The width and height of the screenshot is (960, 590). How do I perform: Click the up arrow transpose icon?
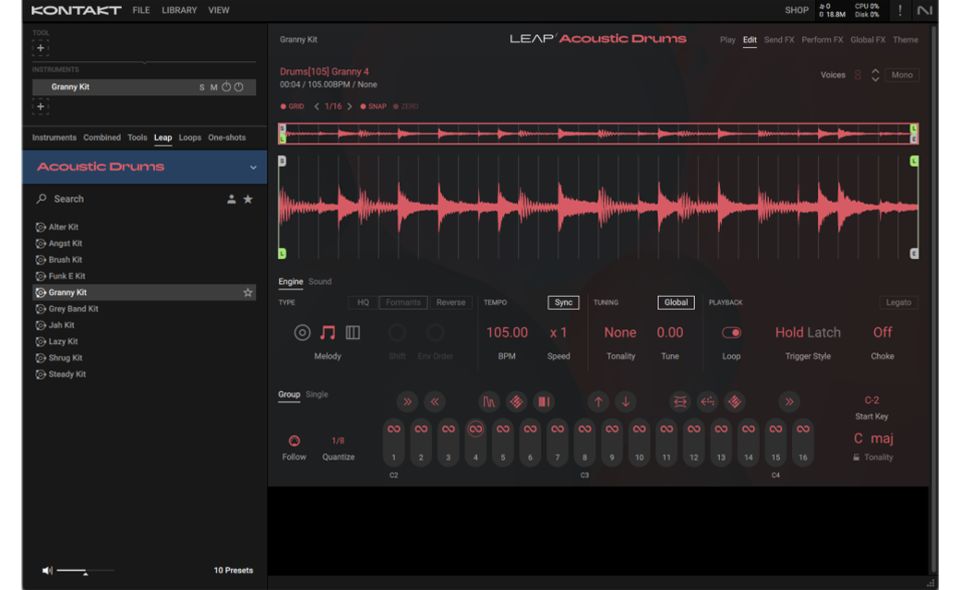click(598, 402)
